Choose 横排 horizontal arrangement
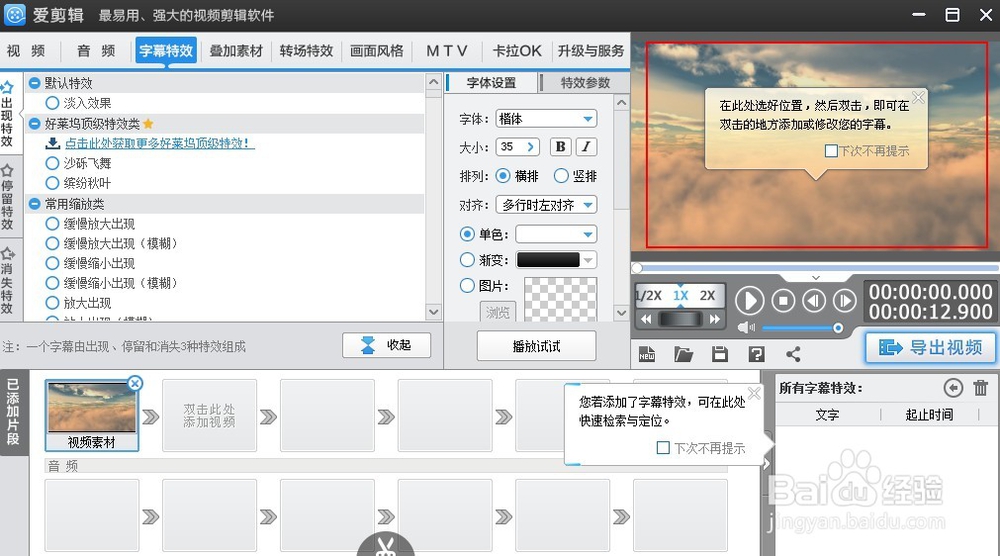Viewport: 1000px width, 556px height. (503, 175)
